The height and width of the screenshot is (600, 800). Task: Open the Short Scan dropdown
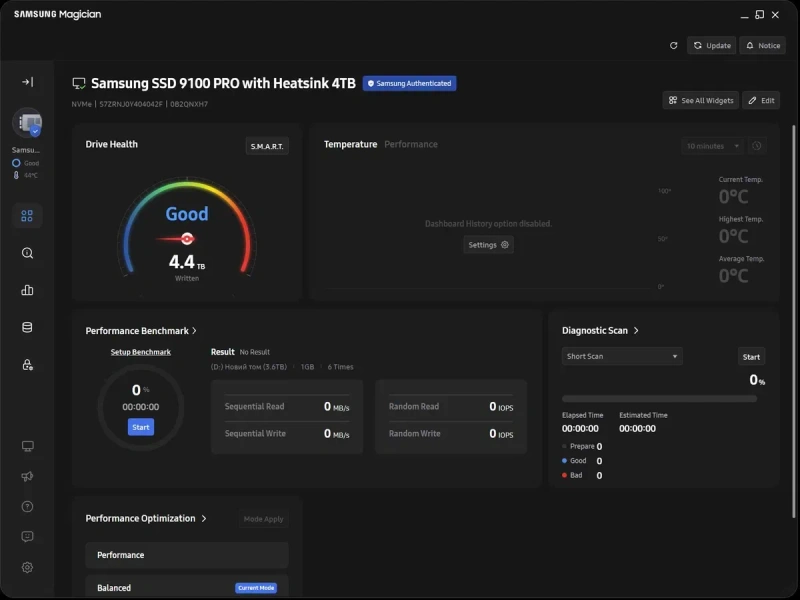[622, 356]
